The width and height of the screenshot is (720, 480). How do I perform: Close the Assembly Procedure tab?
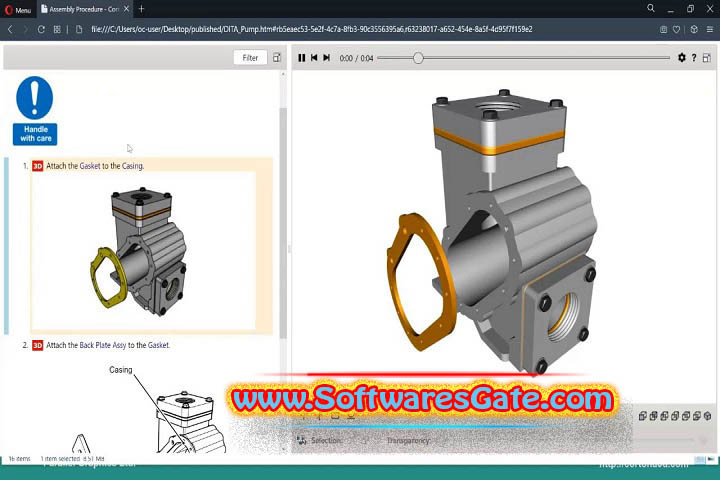[x=126, y=9]
